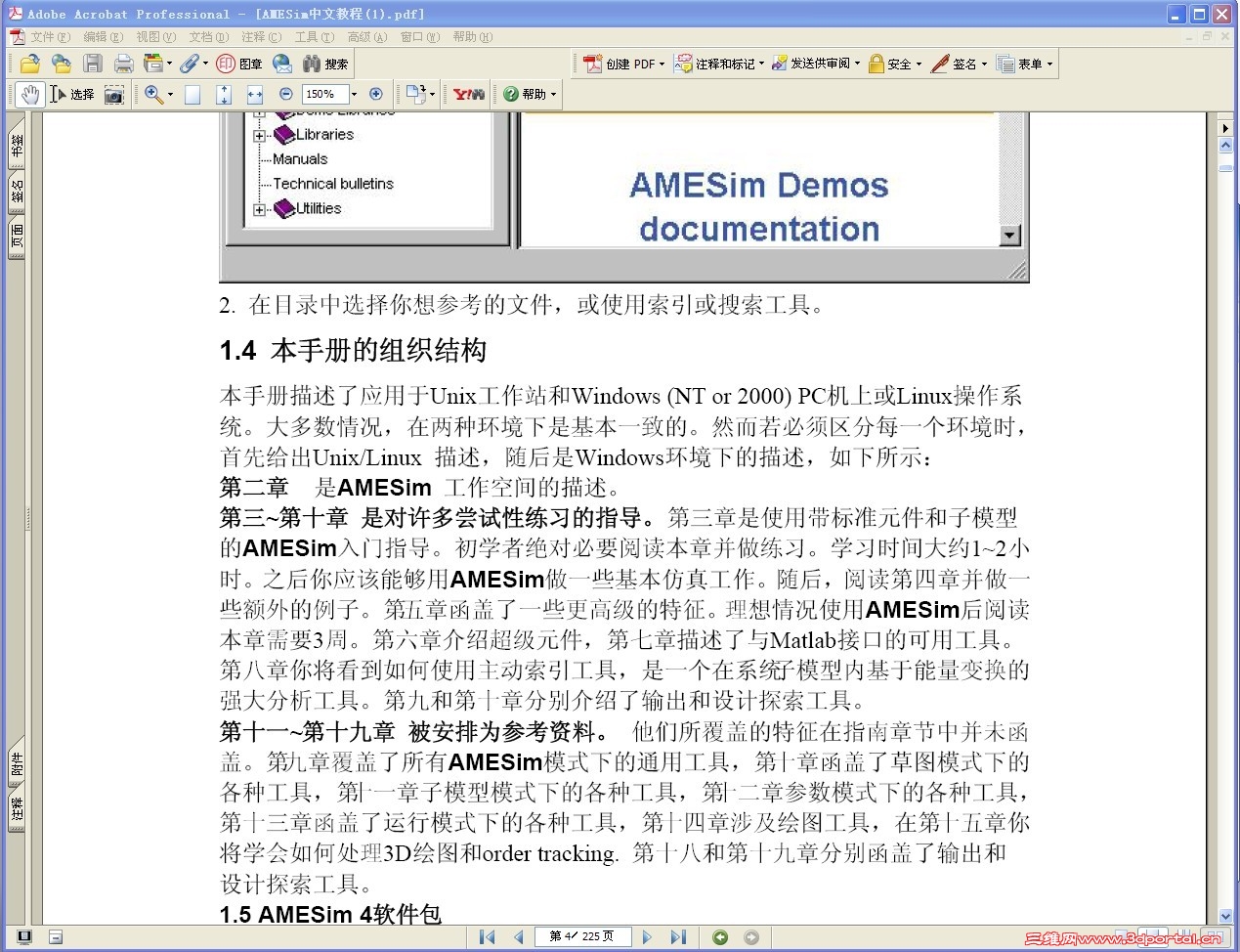Select the Snapshot camera tool
The height and width of the screenshot is (952, 1240).
tap(114, 94)
